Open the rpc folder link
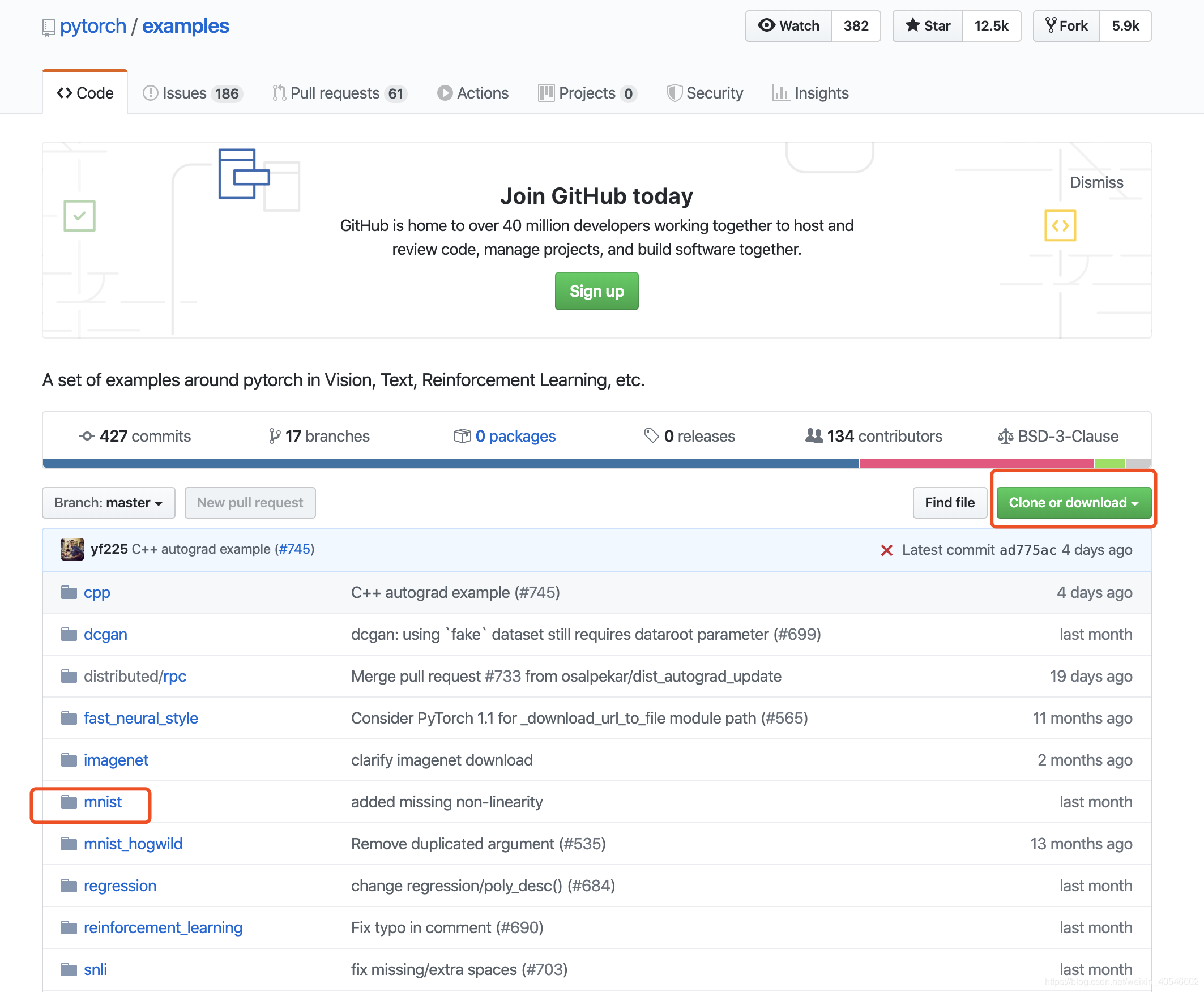The width and height of the screenshot is (1204, 992). (175, 676)
